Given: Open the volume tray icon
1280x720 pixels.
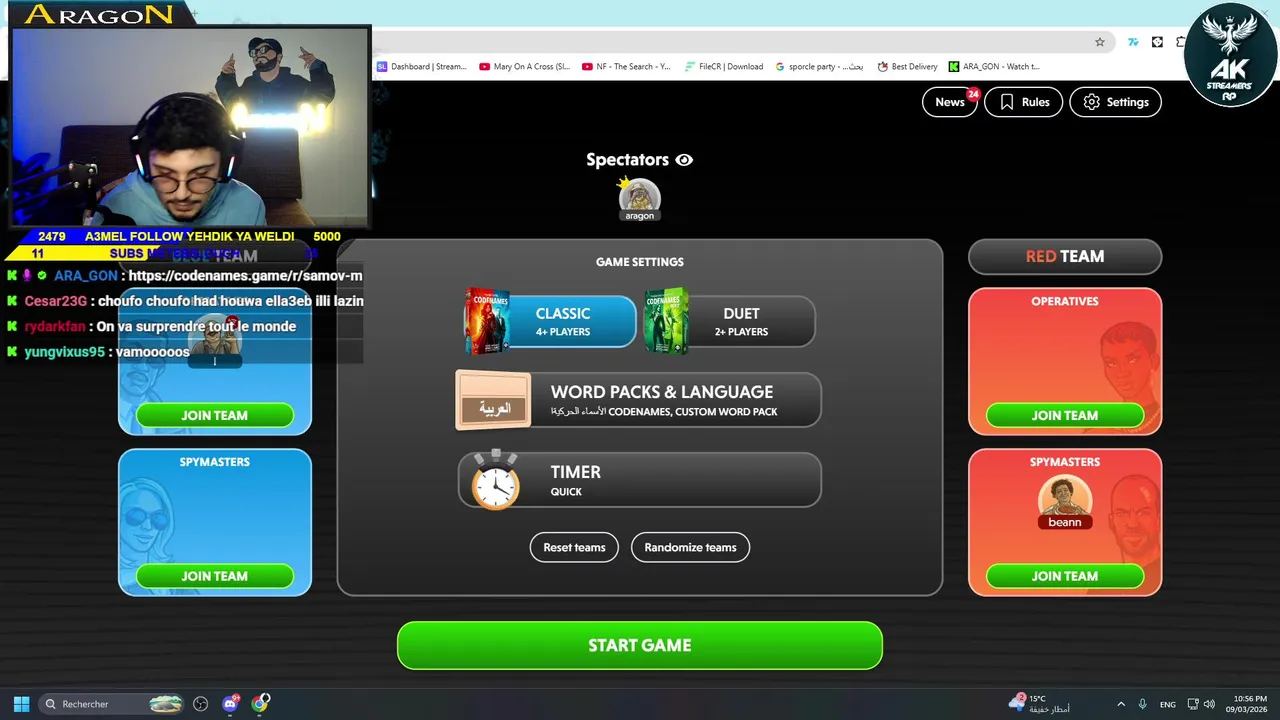Looking at the screenshot, I should (1209, 704).
